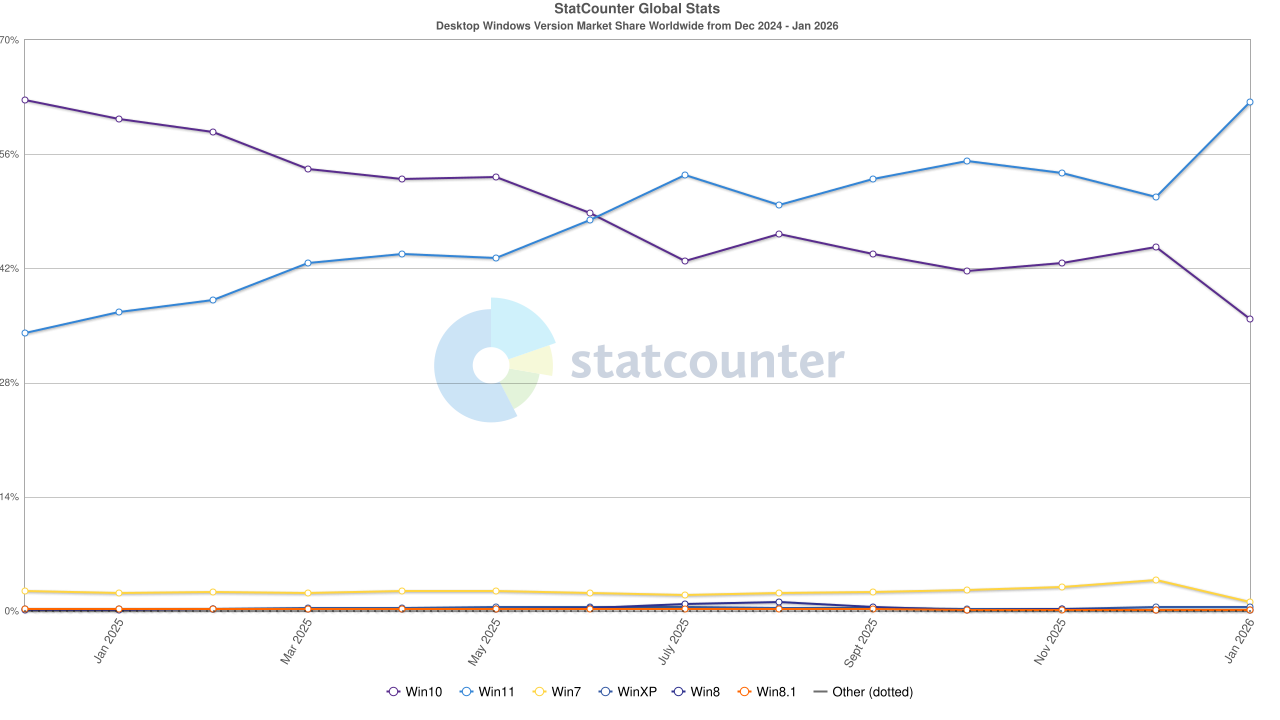
Task: Click the "Sept 2025" x-axis label
Action: 861,643
